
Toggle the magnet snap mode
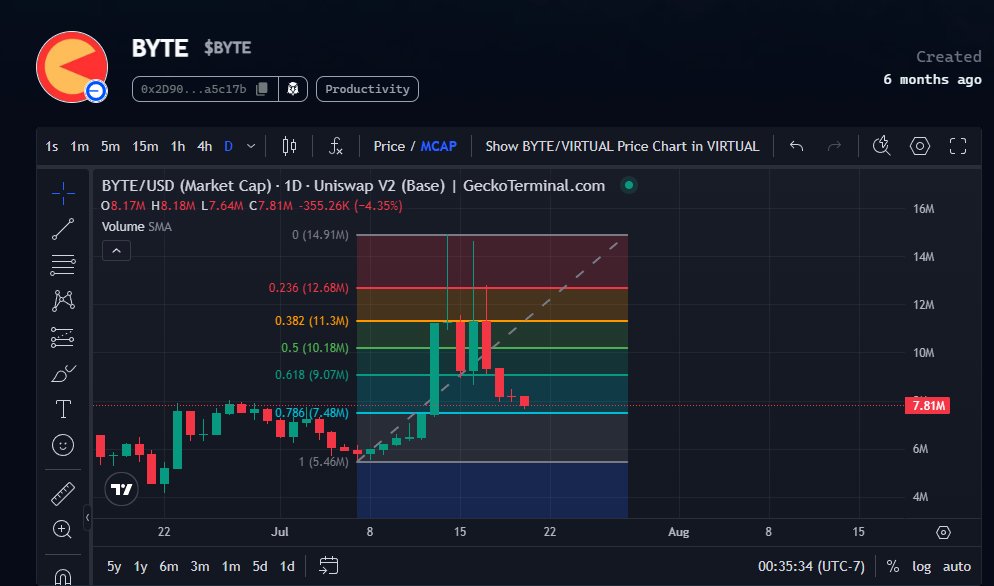[63, 576]
